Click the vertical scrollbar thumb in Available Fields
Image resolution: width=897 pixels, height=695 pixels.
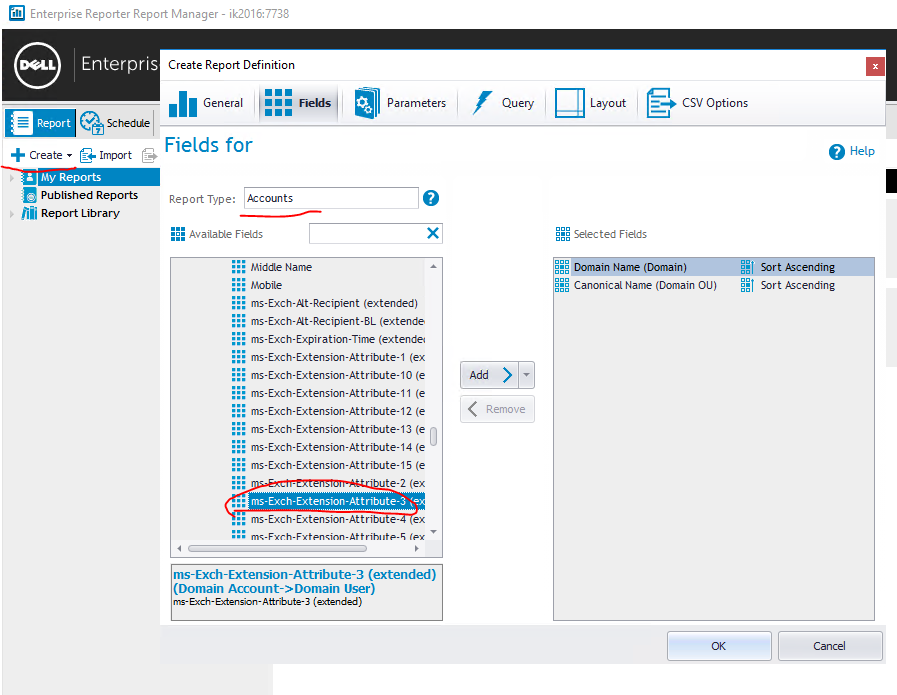coord(434,436)
